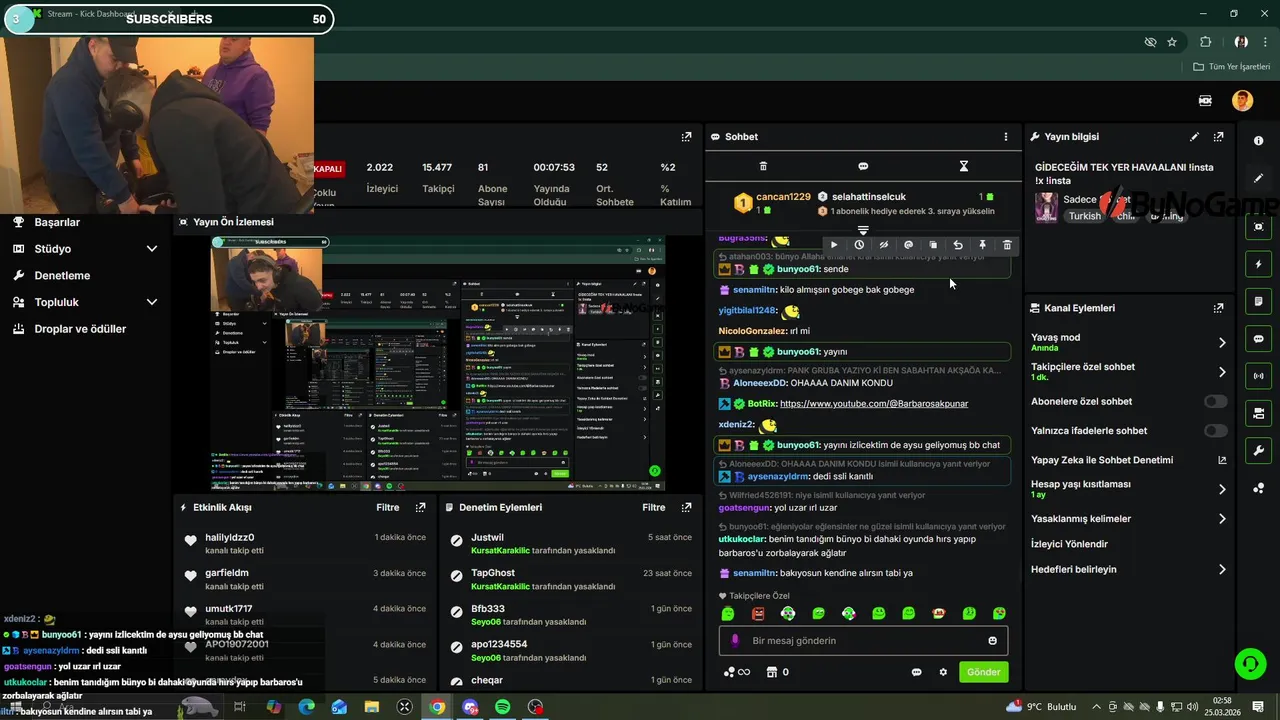Click the weather 9°C Bulutlu widget
Screen dimensions: 1280x720
pyautogui.click(x=1041, y=707)
